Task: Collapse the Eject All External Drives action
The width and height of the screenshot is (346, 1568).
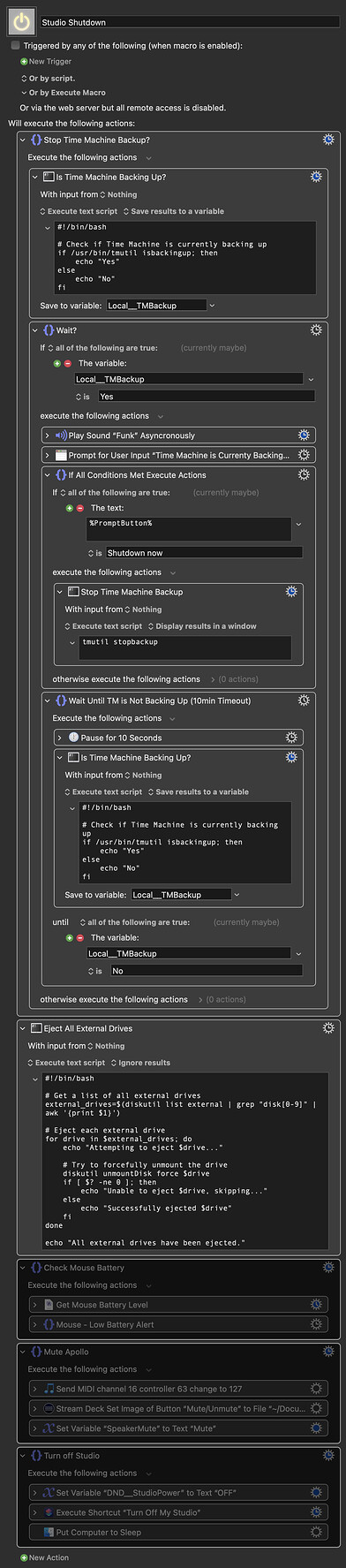Action: tap(23, 1028)
